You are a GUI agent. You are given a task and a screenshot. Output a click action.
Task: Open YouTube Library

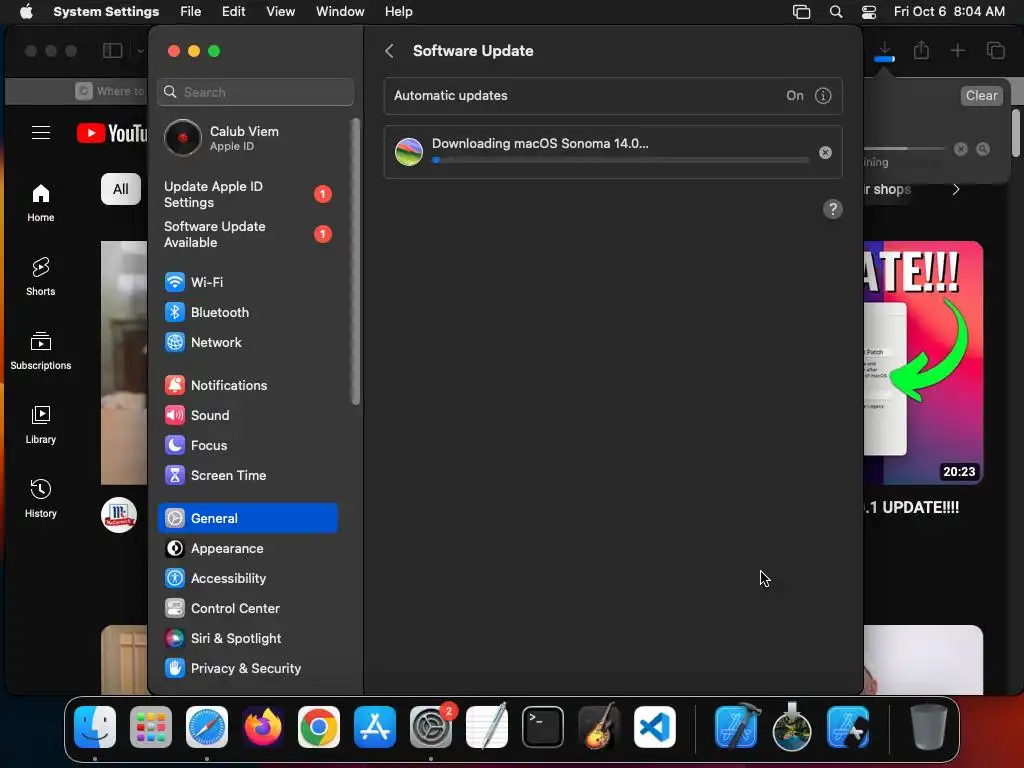click(40, 424)
